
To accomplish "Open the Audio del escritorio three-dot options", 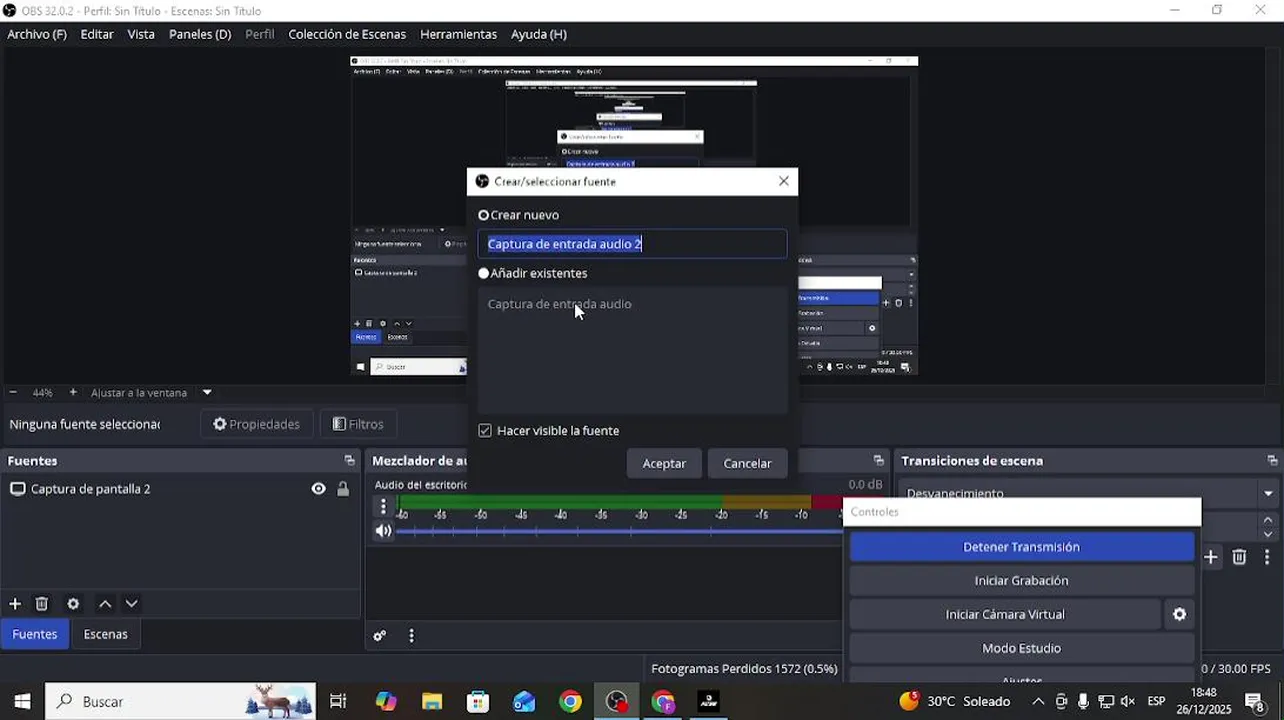I will [383, 507].
